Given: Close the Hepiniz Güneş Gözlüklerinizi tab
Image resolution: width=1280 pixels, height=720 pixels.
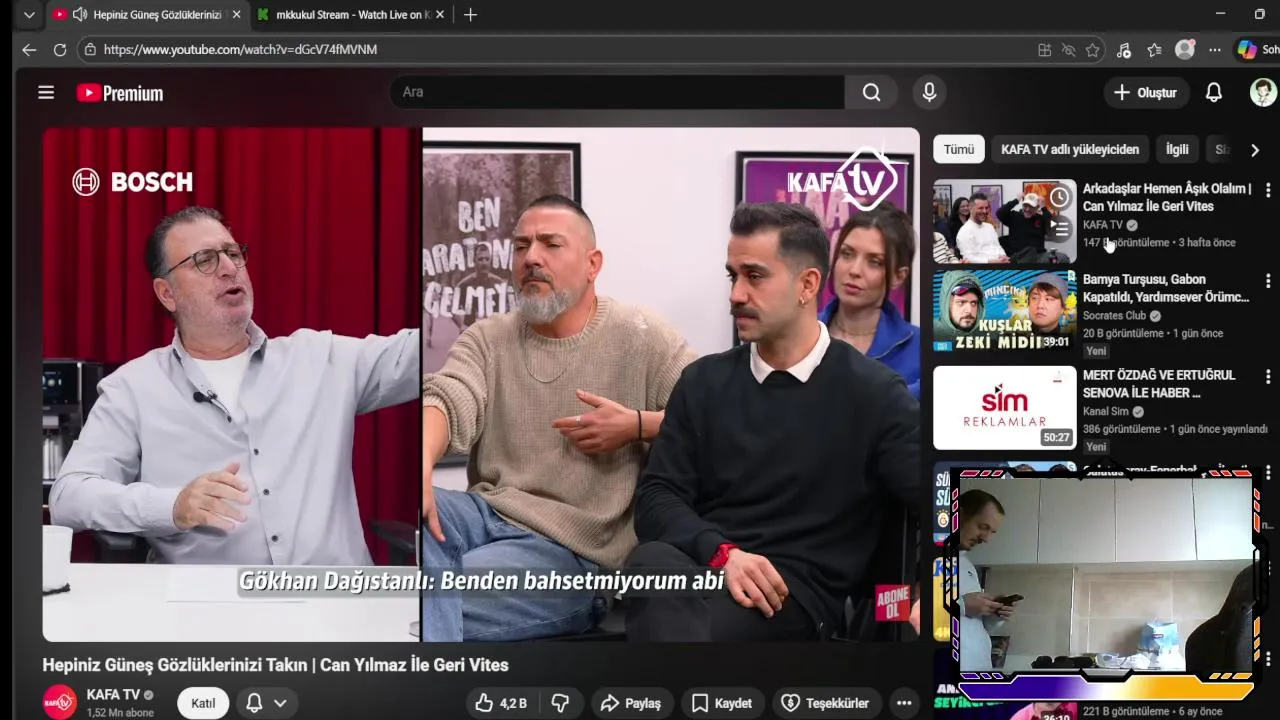Looking at the screenshot, I should (x=236, y=14).
